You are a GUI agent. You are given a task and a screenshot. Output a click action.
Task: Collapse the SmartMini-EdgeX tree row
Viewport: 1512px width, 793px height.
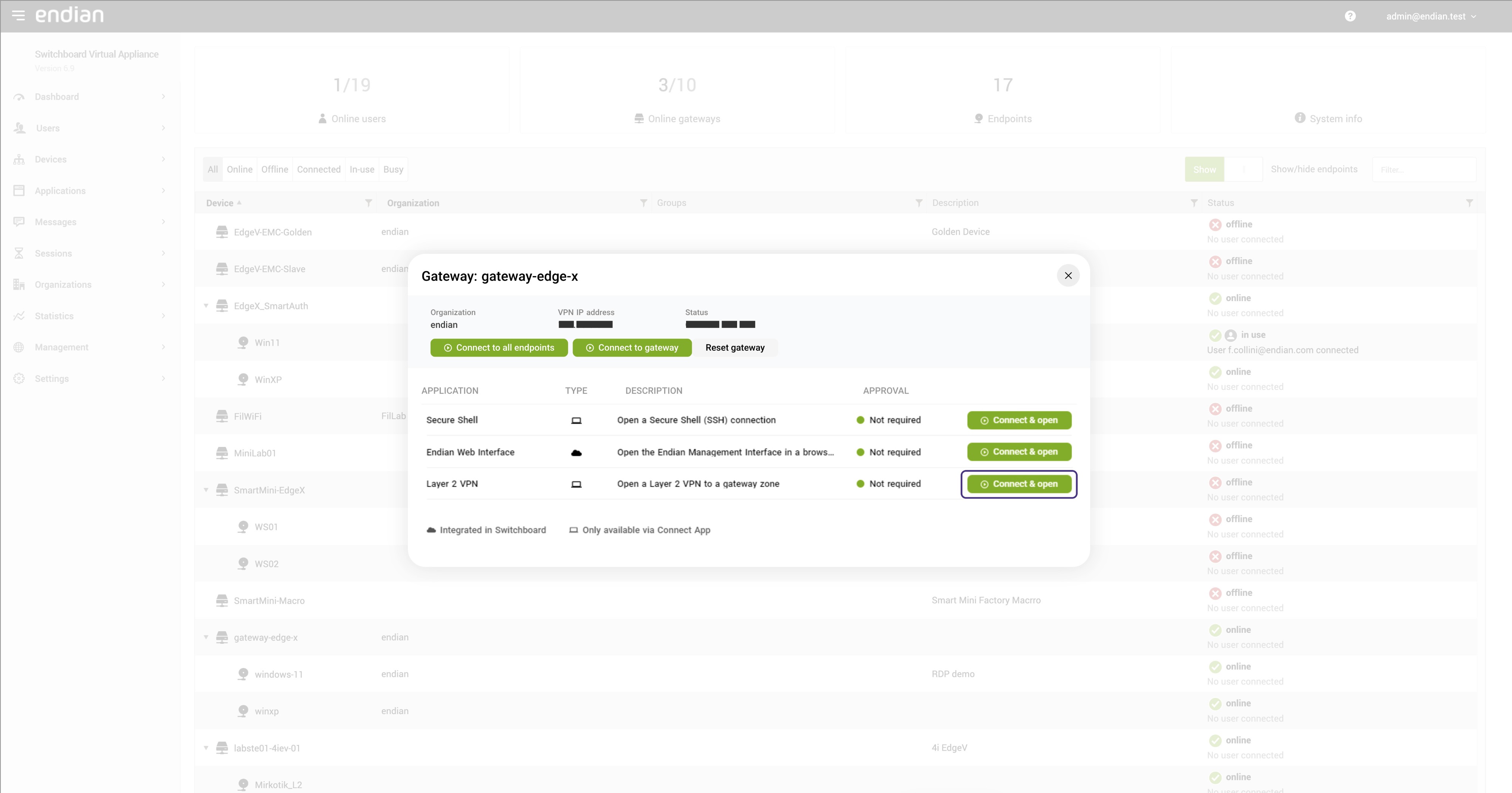click(x=206, y=490)
